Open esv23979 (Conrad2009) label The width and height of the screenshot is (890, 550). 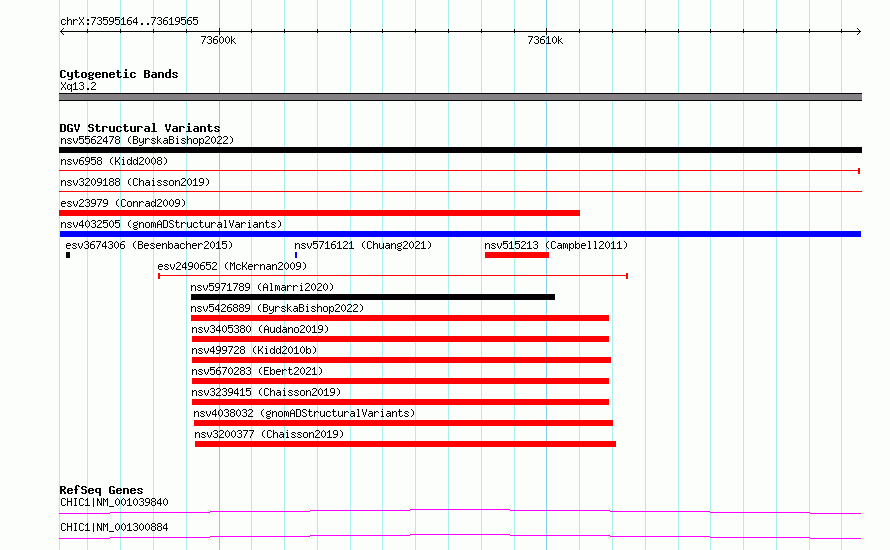click(123, 203)
